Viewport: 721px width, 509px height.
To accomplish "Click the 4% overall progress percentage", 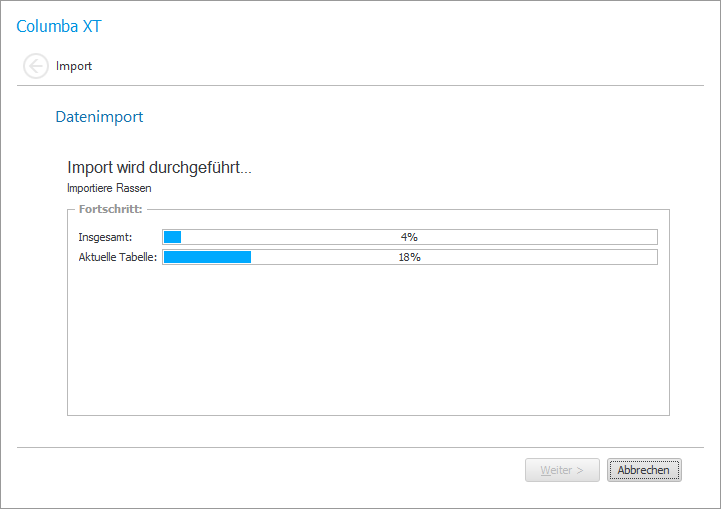I will tap(408, 237).
